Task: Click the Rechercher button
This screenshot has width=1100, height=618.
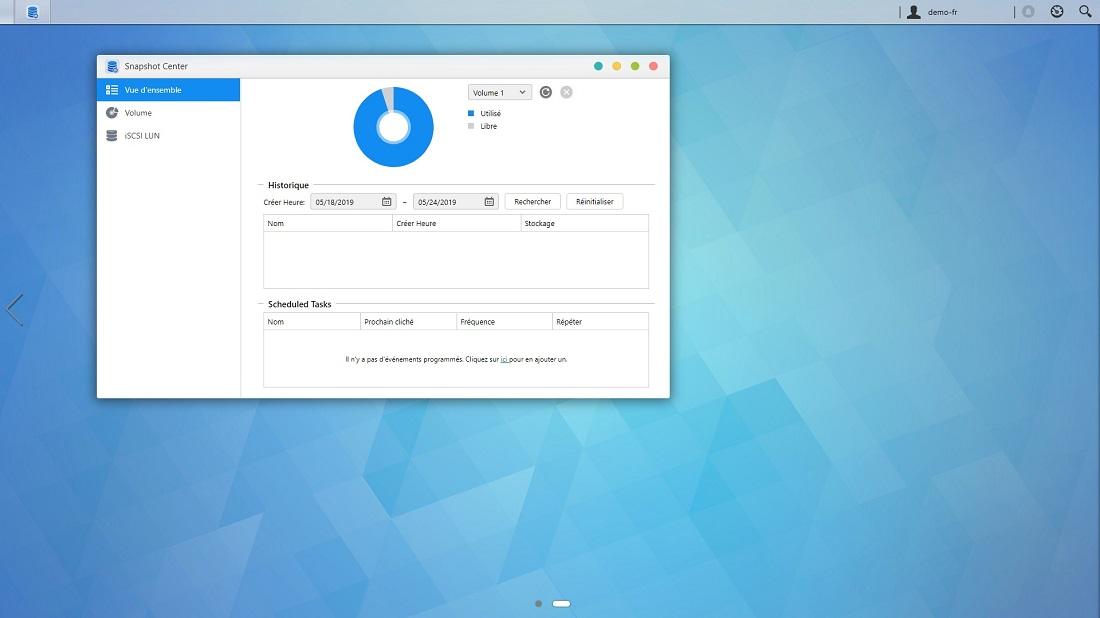Action: 531,201
